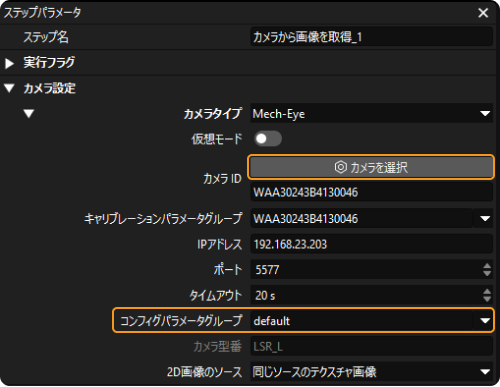Open the キャリブレーションパラメータグループ dropdown arrow

click(485, 219)
